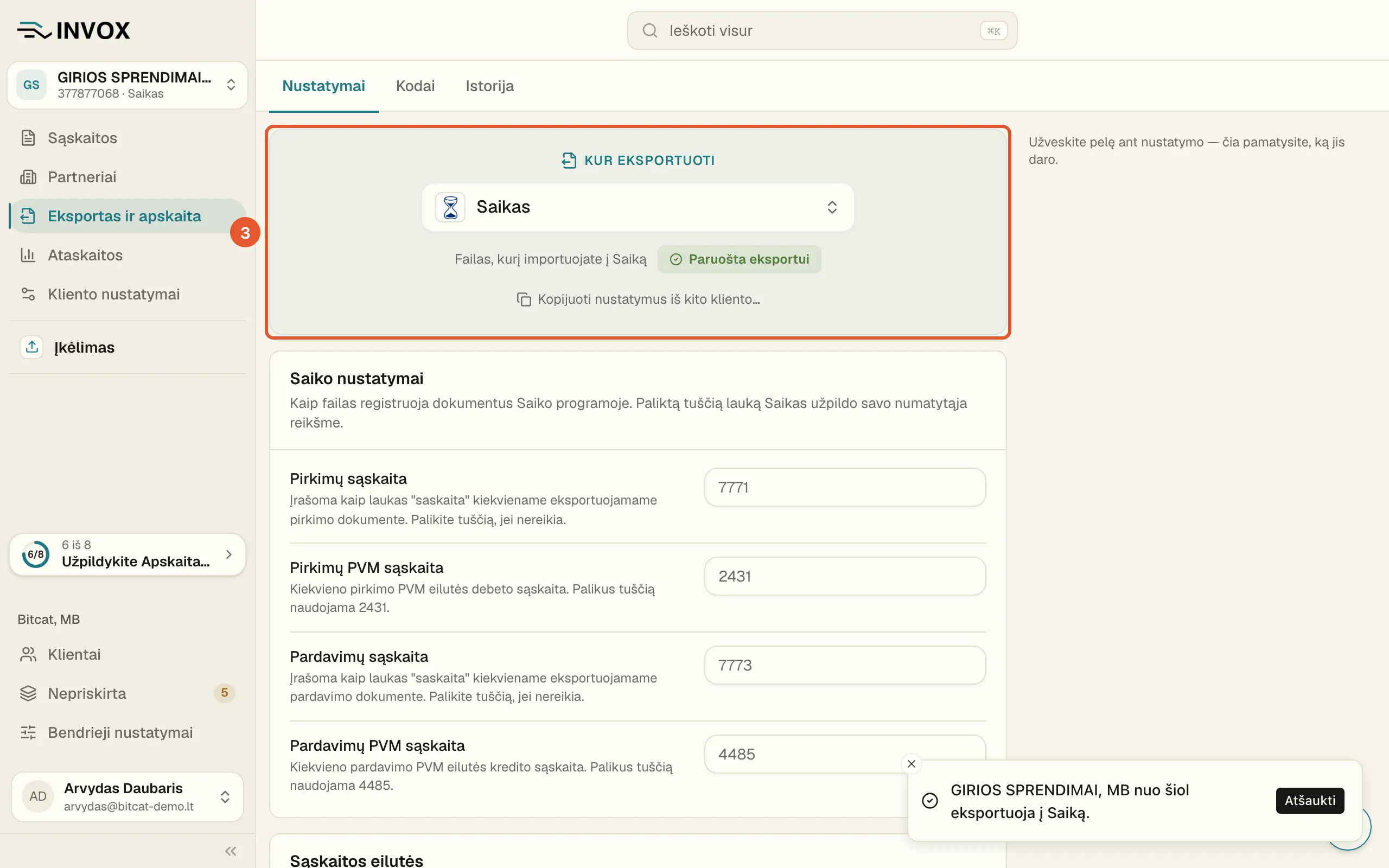The height and width of the screenshot is (868, 1389).
Task: Click the Sąskaitos document icon in sidebar
Action: [28, 138]
